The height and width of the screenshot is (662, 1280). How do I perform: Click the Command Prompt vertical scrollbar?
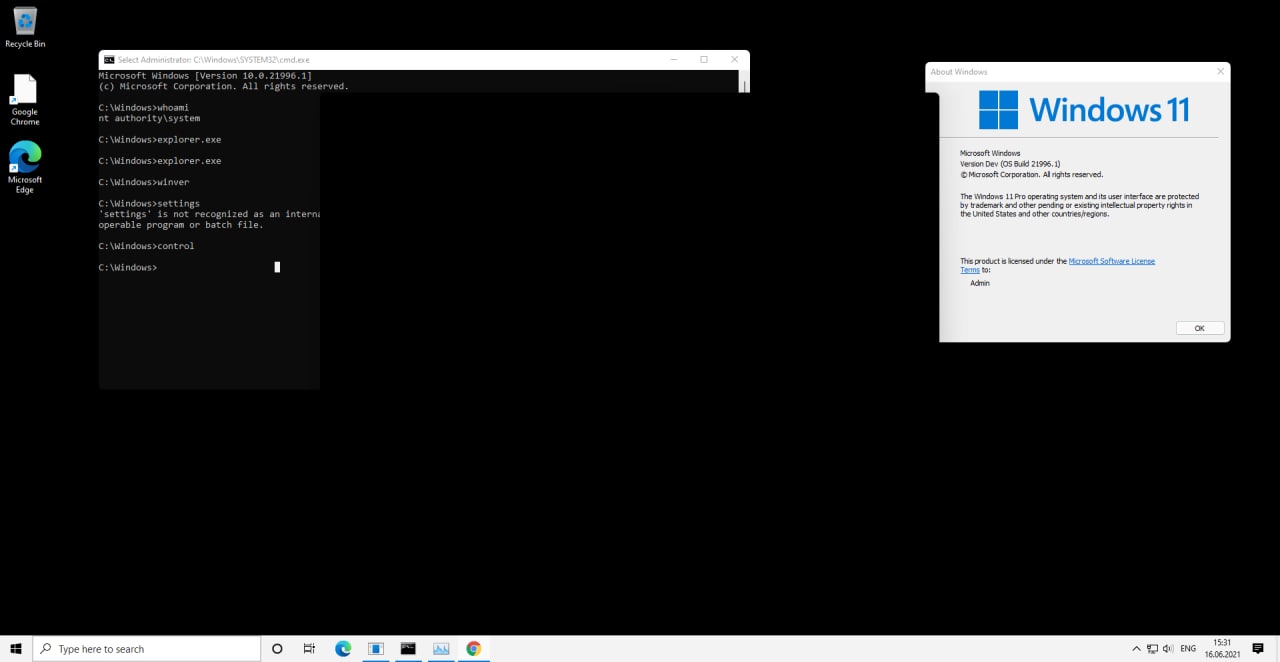click(x=743, y=81)
